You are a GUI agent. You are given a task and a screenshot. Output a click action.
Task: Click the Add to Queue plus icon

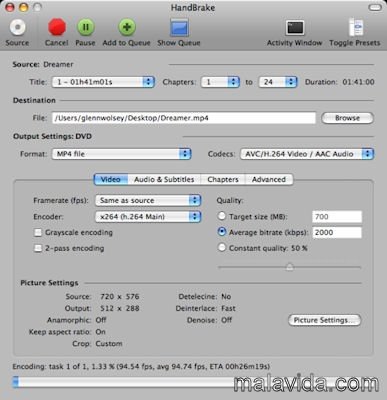(127, 27)
